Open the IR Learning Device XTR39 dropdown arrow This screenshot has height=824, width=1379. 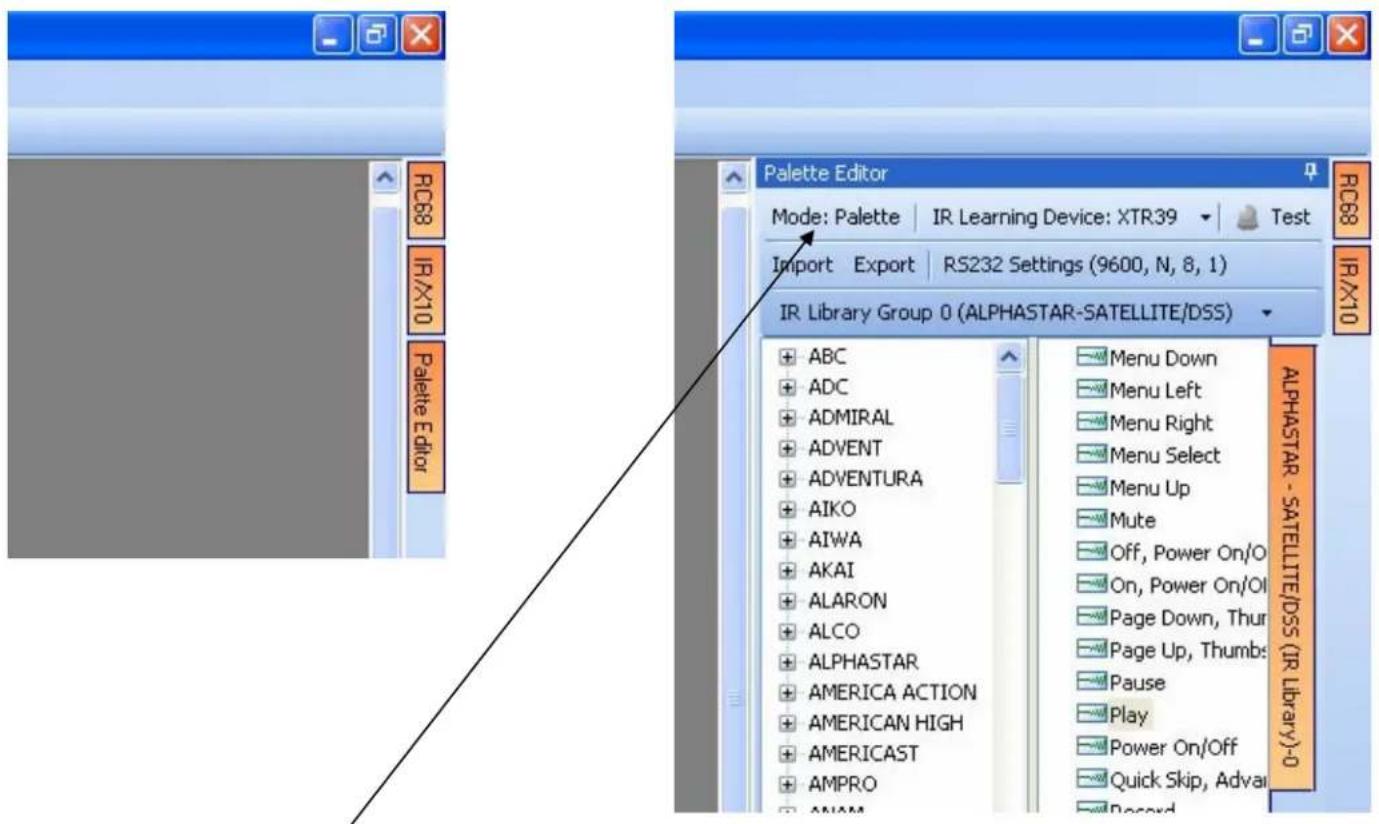(1206, 217)
